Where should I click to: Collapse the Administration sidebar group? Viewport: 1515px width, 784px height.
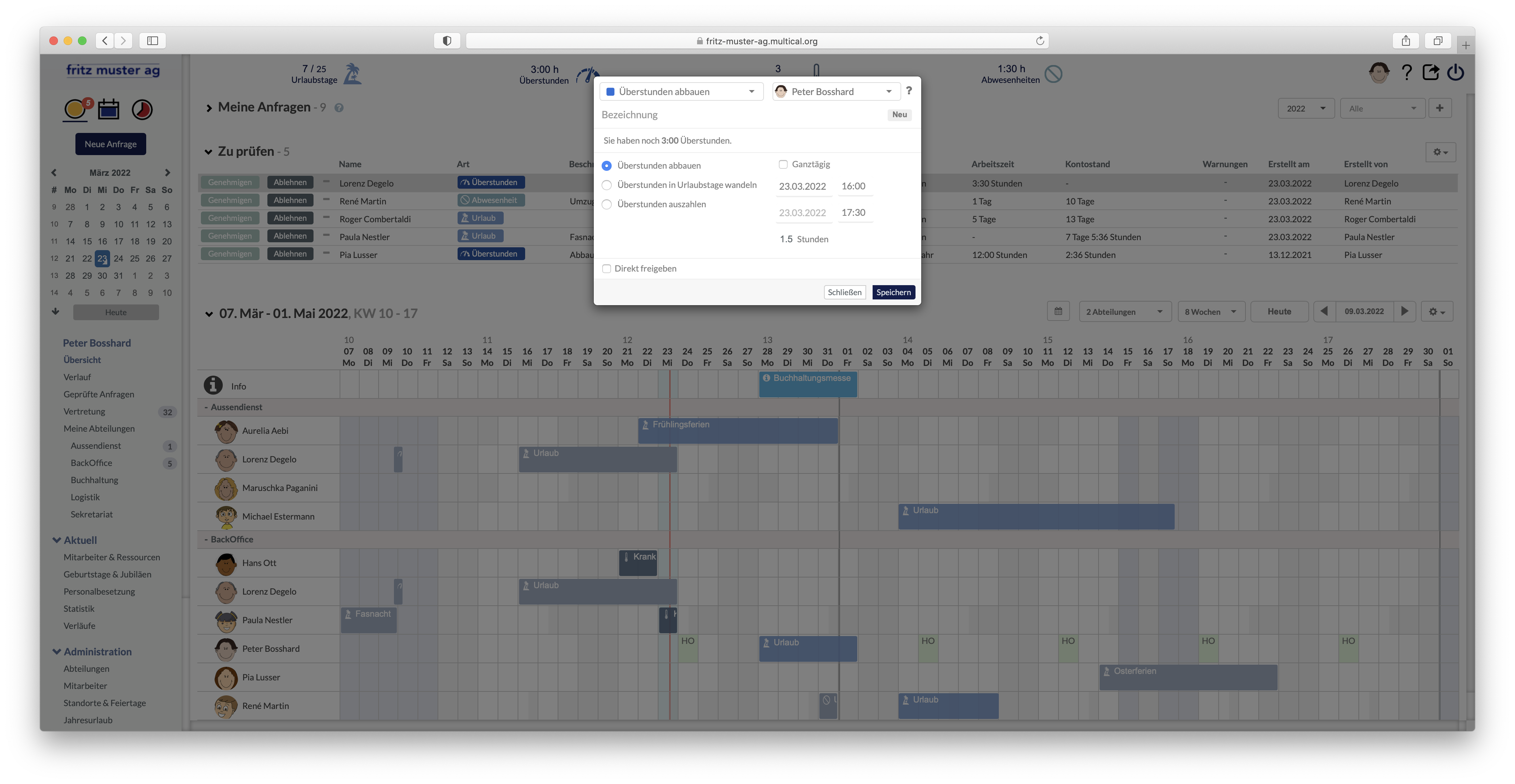[x=56, y=651]
